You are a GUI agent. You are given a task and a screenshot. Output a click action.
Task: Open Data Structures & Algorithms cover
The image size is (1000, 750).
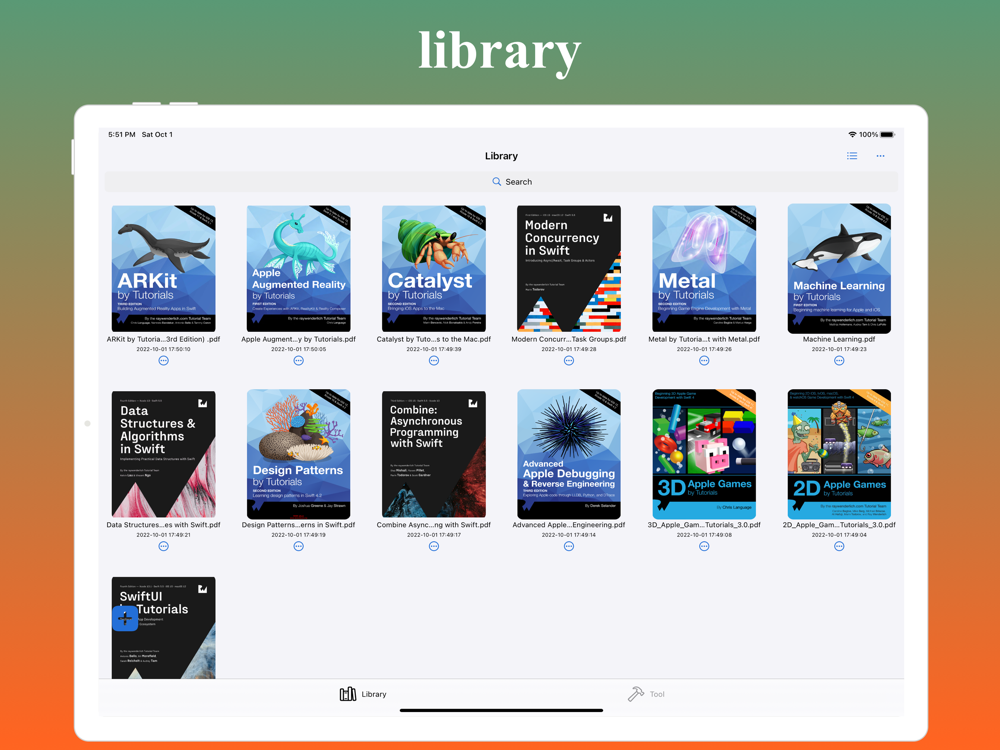163,454
